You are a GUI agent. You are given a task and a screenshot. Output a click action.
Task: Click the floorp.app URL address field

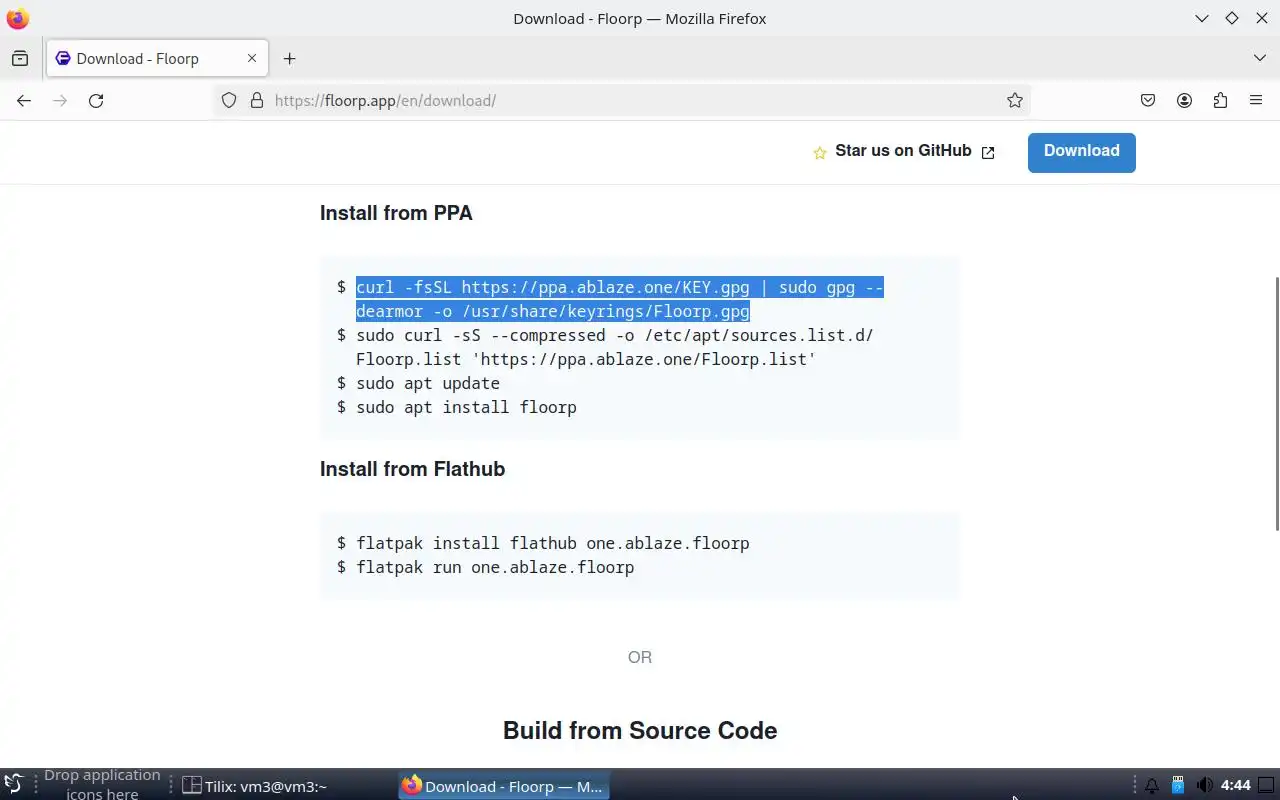[620, 100]
